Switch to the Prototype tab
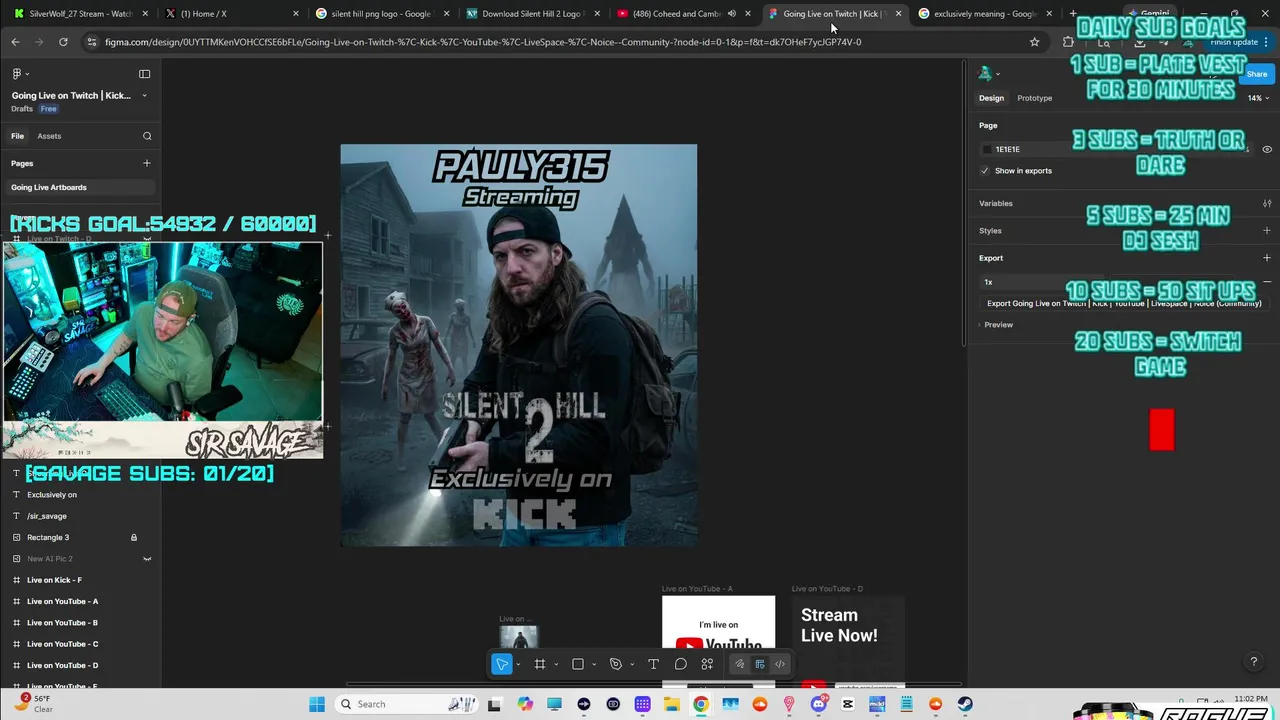The width and height of the screenshot is (1280, 720). coord(1034,98)
